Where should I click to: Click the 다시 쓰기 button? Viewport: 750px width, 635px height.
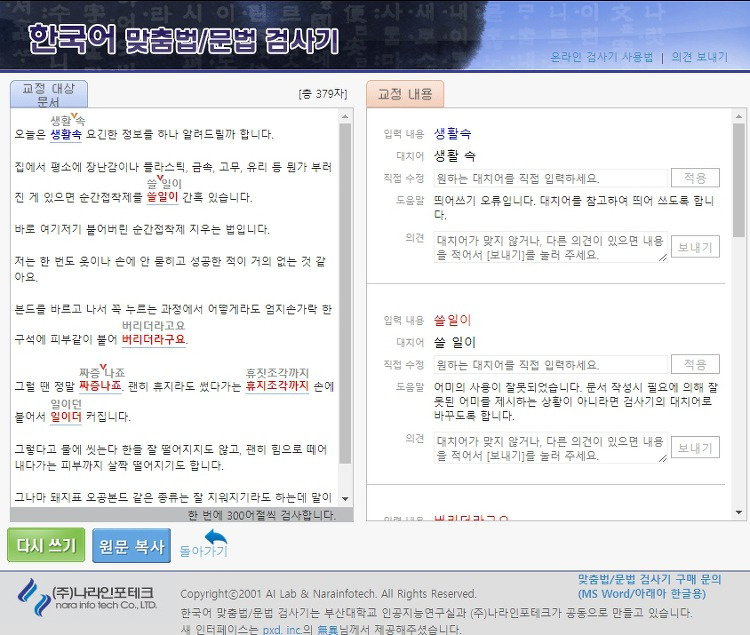pos(46,545)
